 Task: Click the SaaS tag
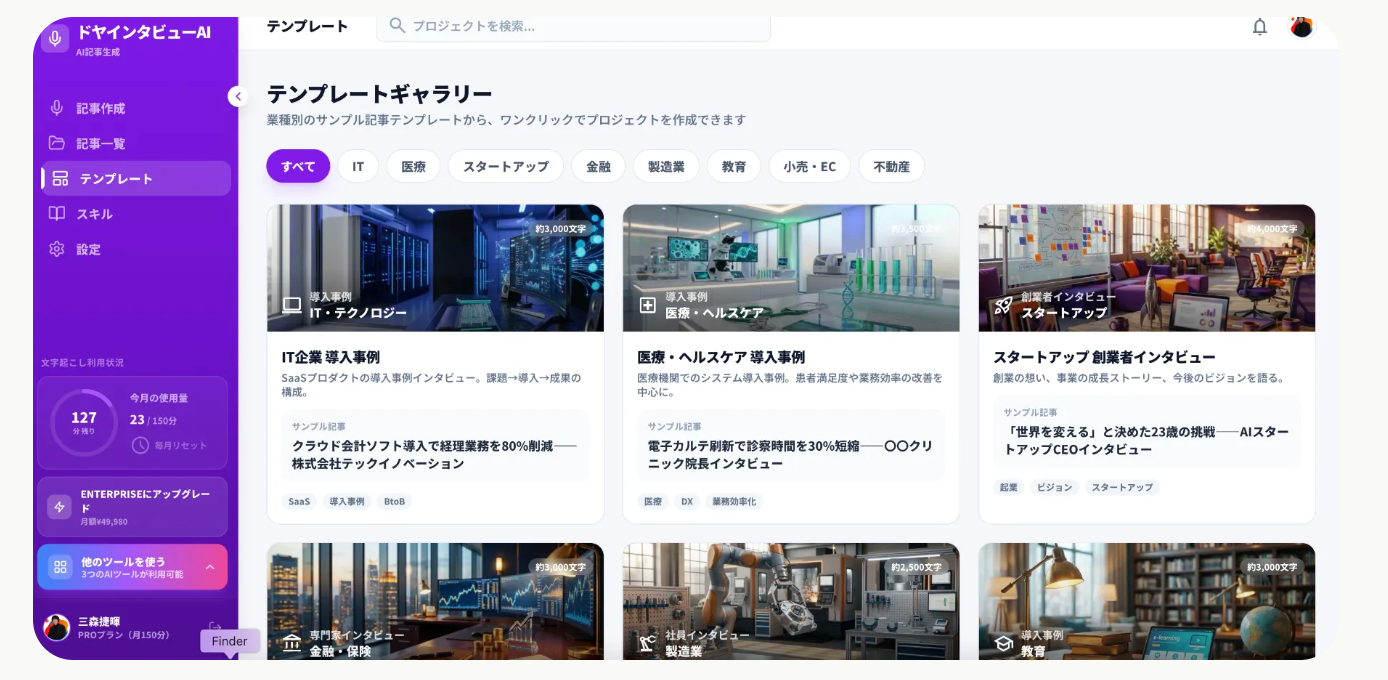(299, 501)
